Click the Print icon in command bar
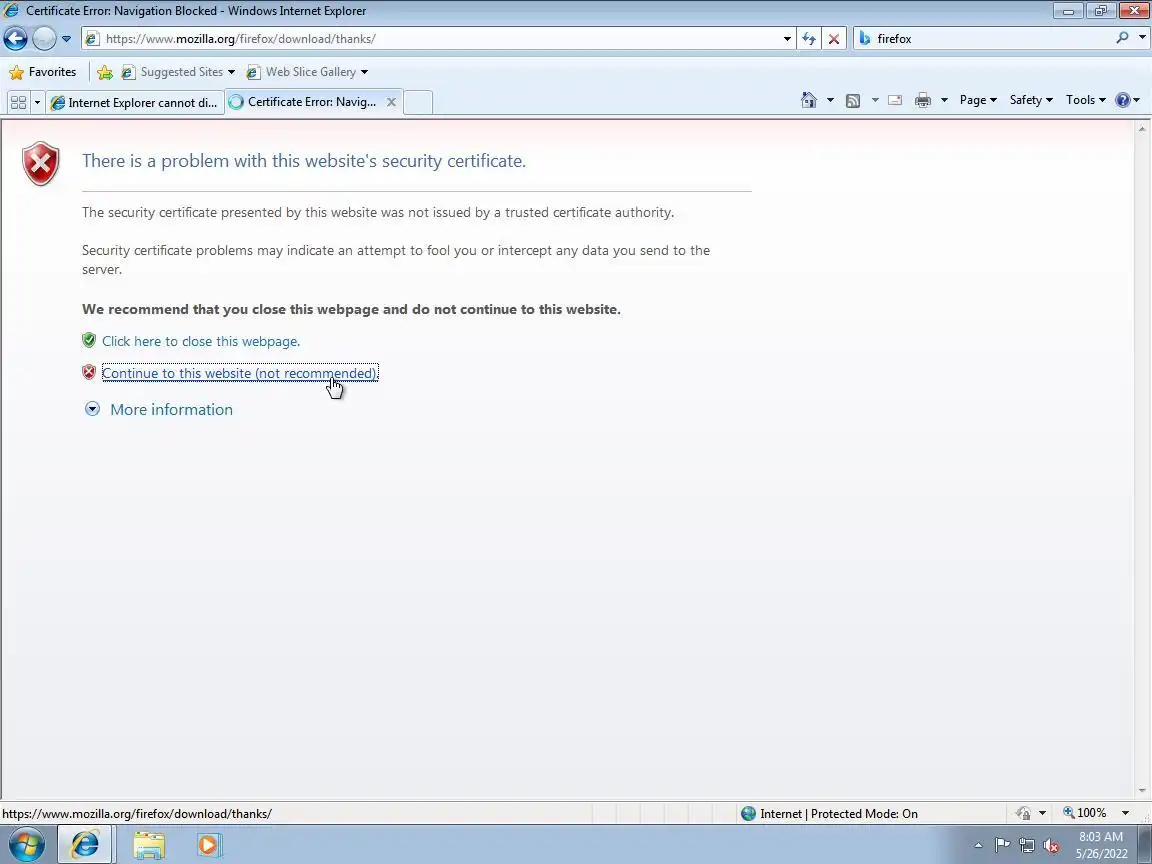Screen dimensions: 1152x864 [923, 101]
